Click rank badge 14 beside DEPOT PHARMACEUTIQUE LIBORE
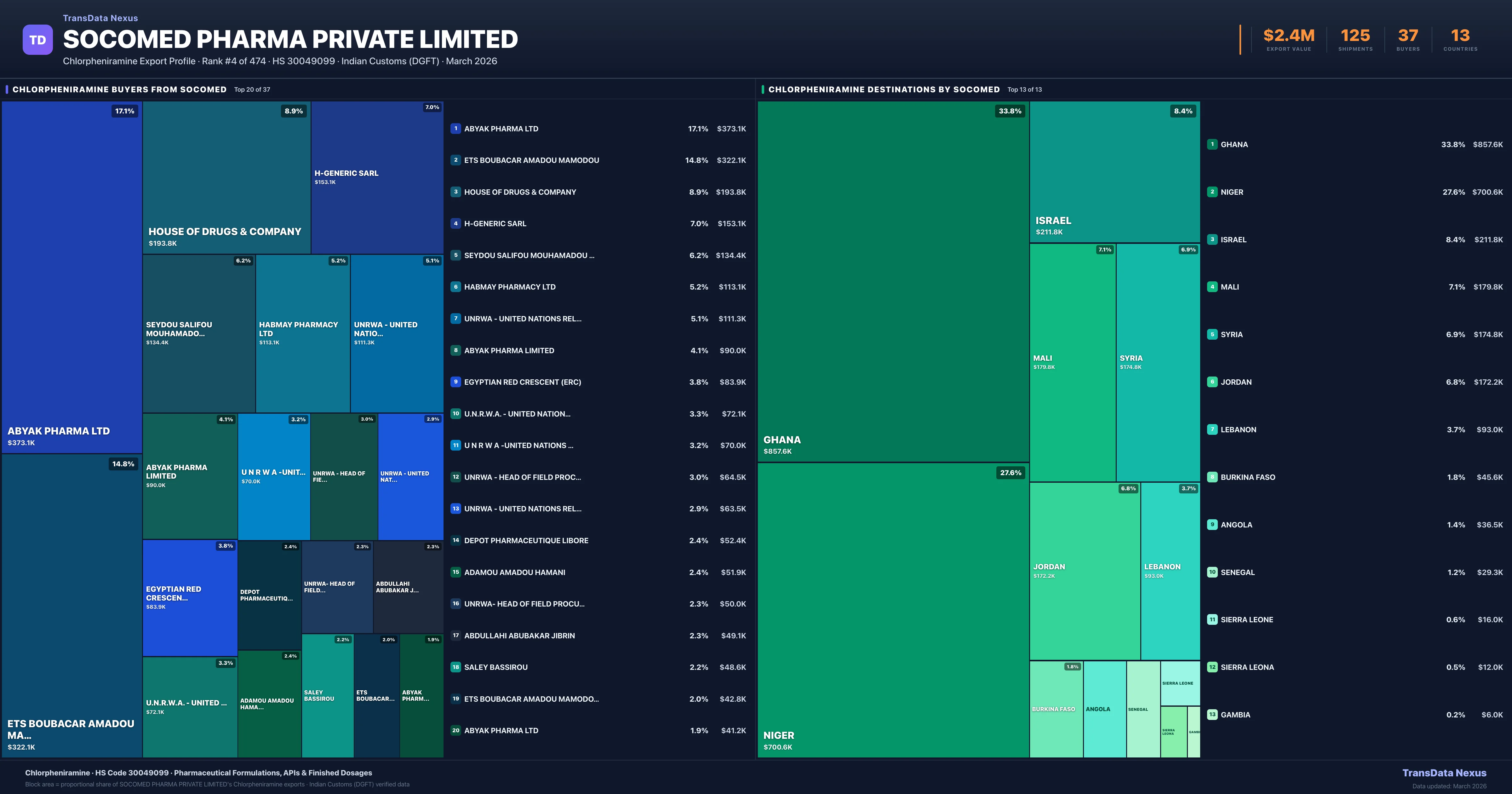The width and height of the screenshot is (1512, 794). (x=455, y=540)
